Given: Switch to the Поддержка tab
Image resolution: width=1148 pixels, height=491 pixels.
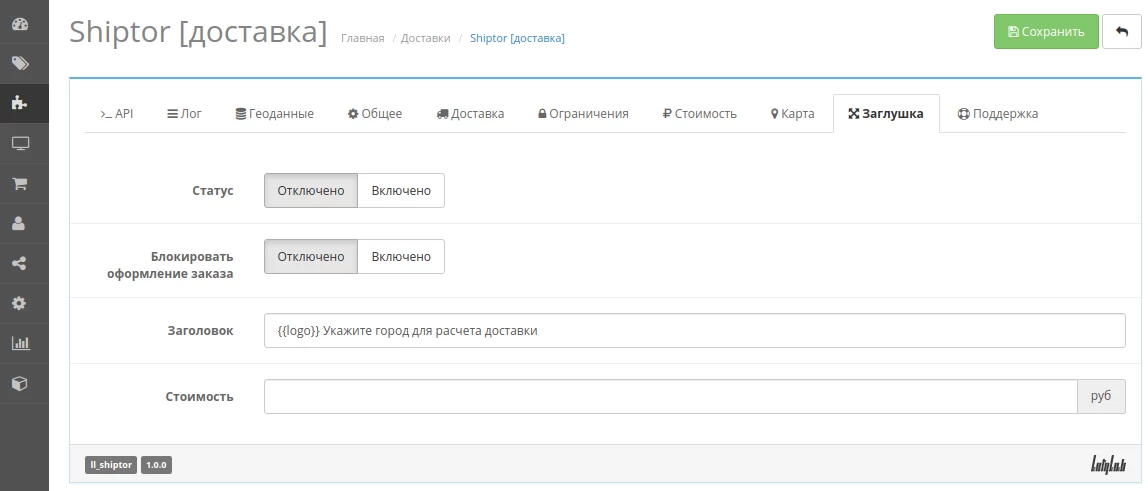Looking at the screenshot, I should (x=998, y=113).
